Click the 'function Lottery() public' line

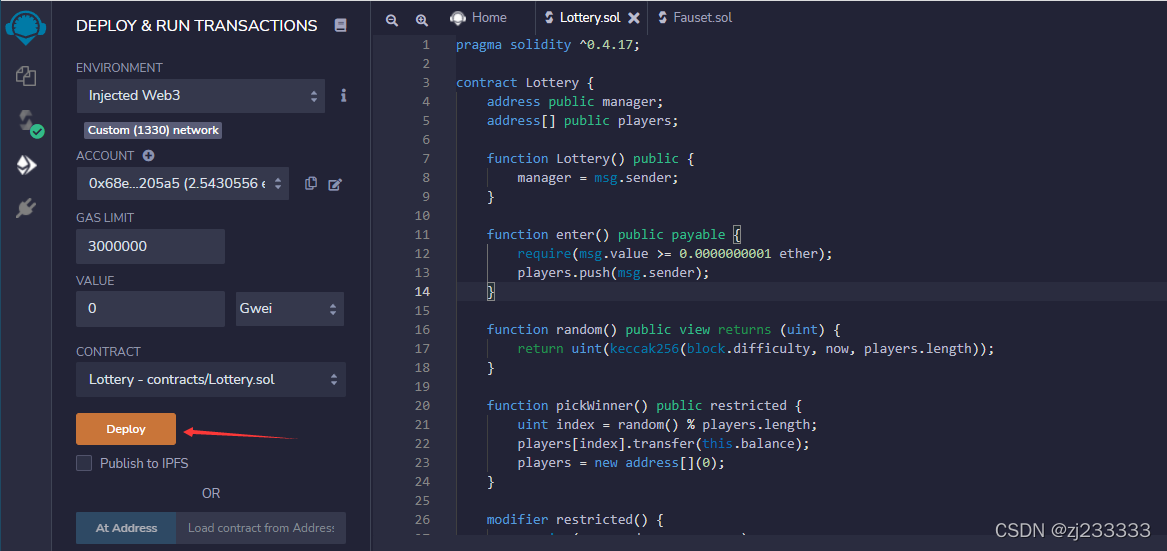click(x=590, y=159)
